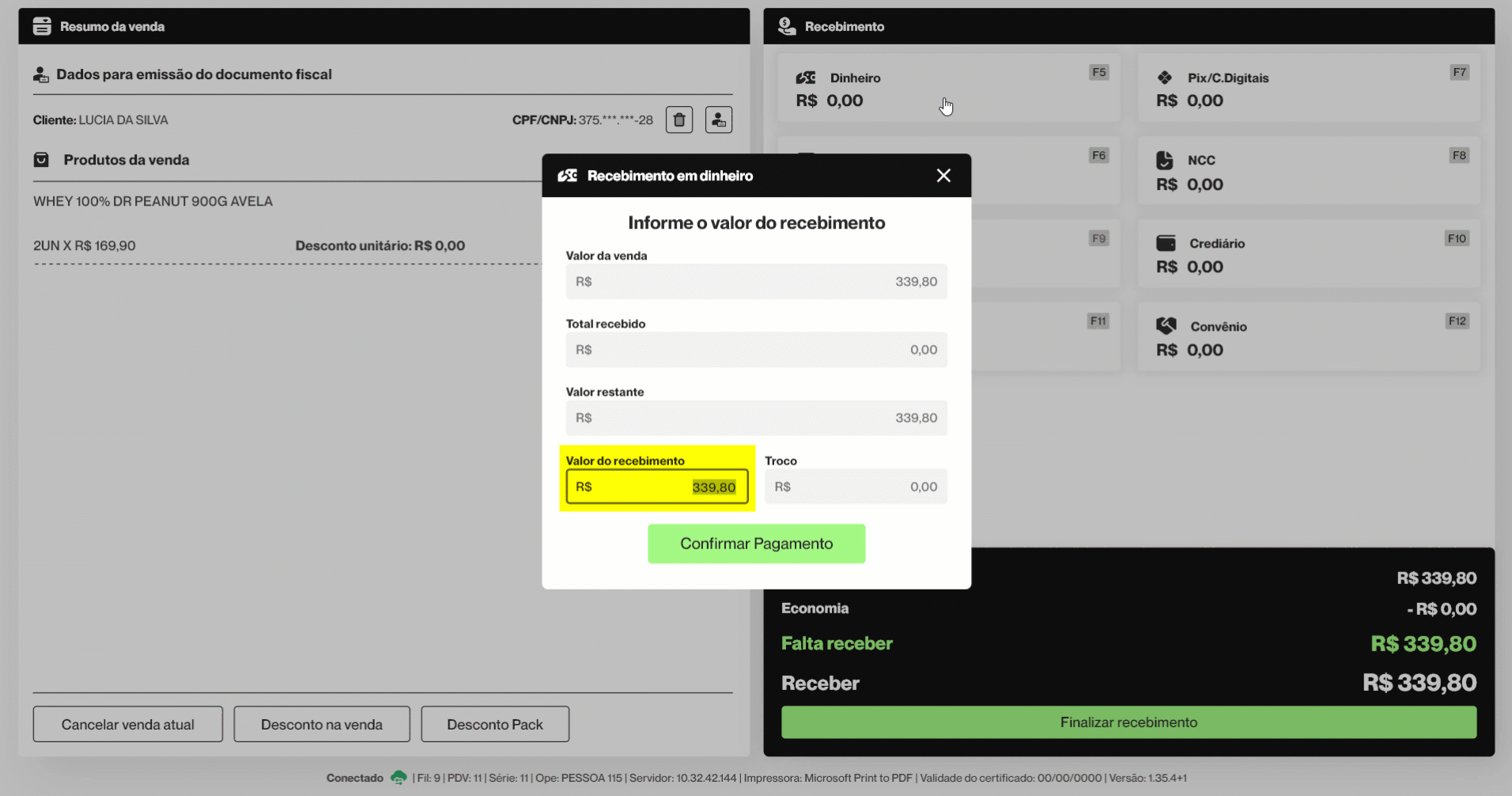
Task: Click the Crediário wallet icon
Action: click(1166, 243)
